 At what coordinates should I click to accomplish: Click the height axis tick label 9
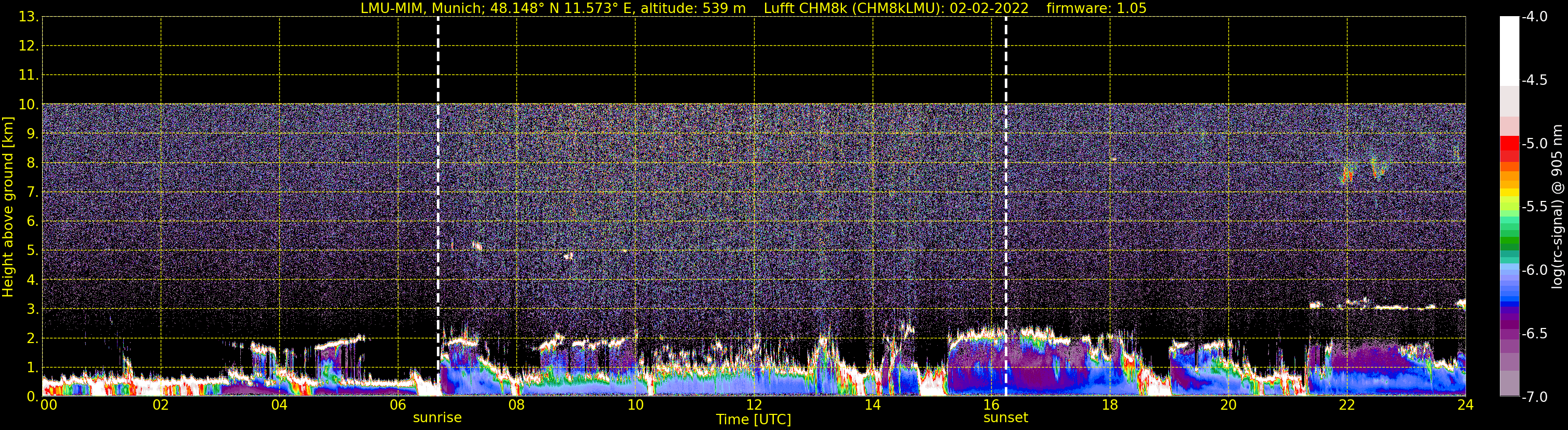[32, 134]
